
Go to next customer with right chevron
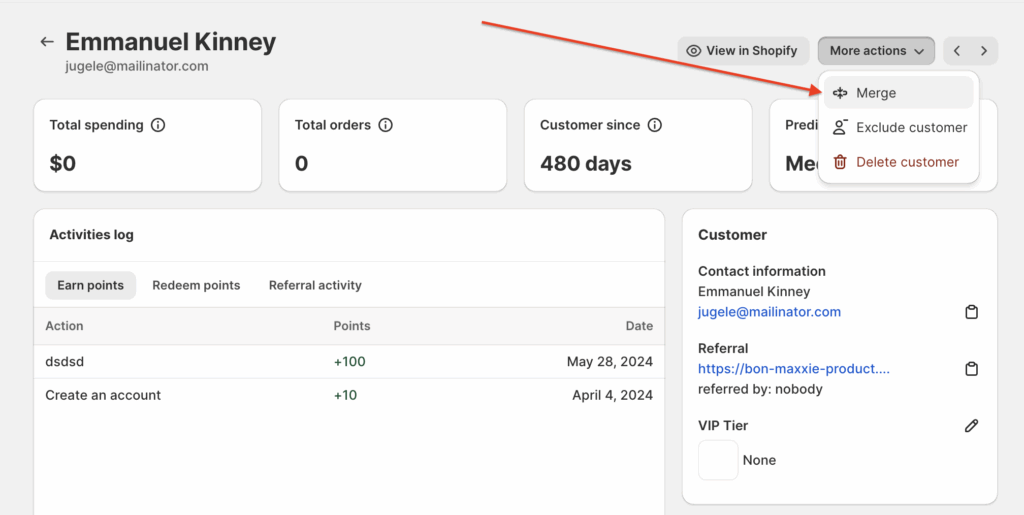[x=984, y=51]
